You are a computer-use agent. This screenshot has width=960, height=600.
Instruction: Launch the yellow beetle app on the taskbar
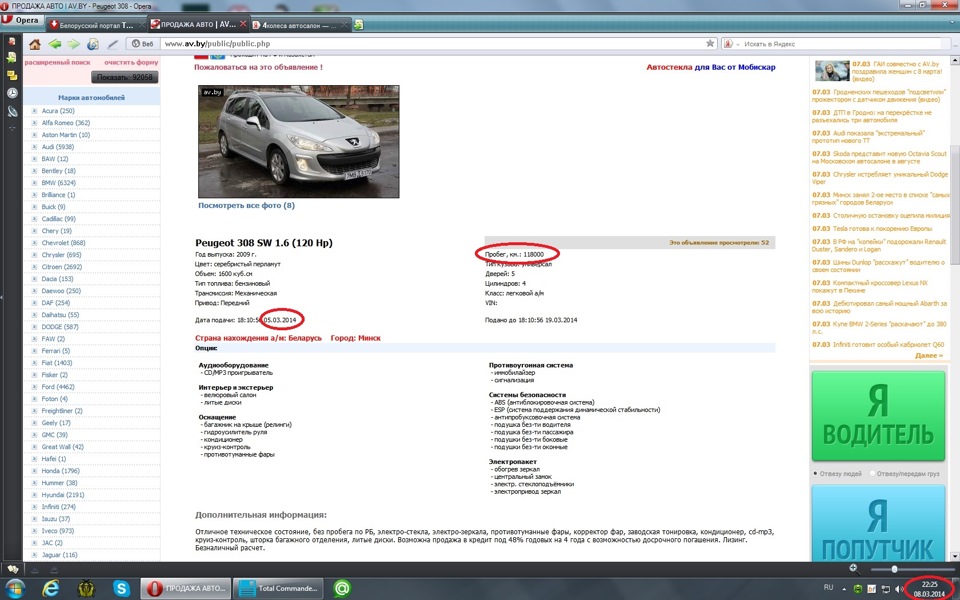(x=86, y=588)
